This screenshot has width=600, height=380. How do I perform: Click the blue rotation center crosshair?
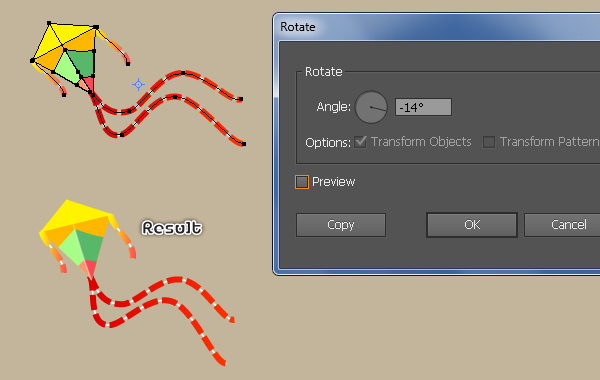(x=138, y=84)
